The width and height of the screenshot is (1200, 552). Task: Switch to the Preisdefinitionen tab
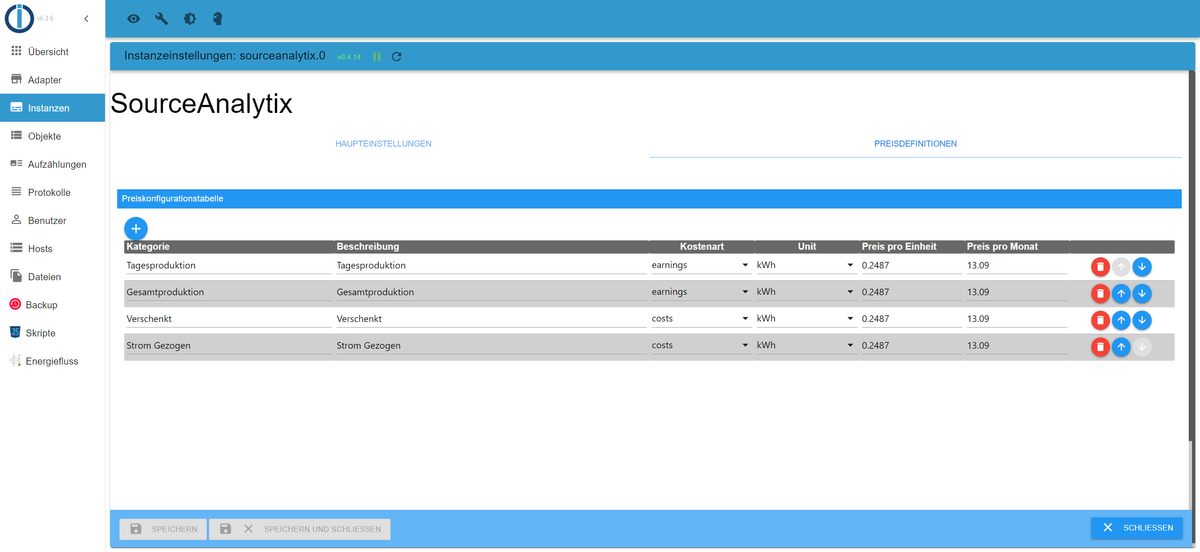[915, 144]
